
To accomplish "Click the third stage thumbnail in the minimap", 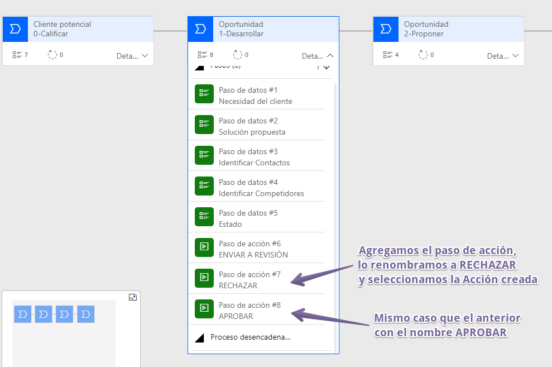I will coord(64,314).
